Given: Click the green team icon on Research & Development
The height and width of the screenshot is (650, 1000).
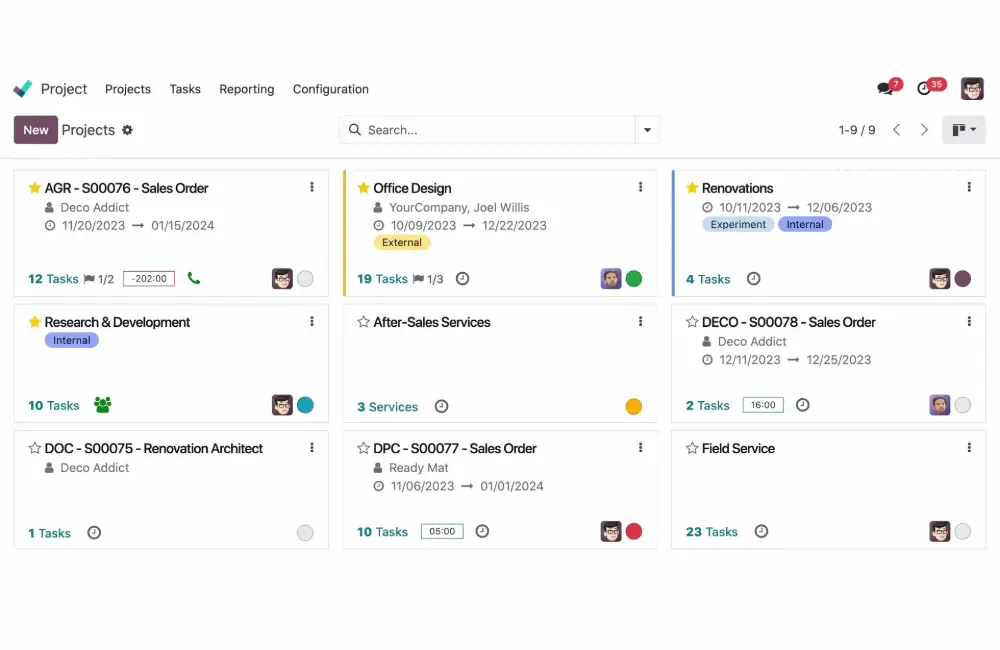Looking at the screenshot, I should [x=102, y=405].
